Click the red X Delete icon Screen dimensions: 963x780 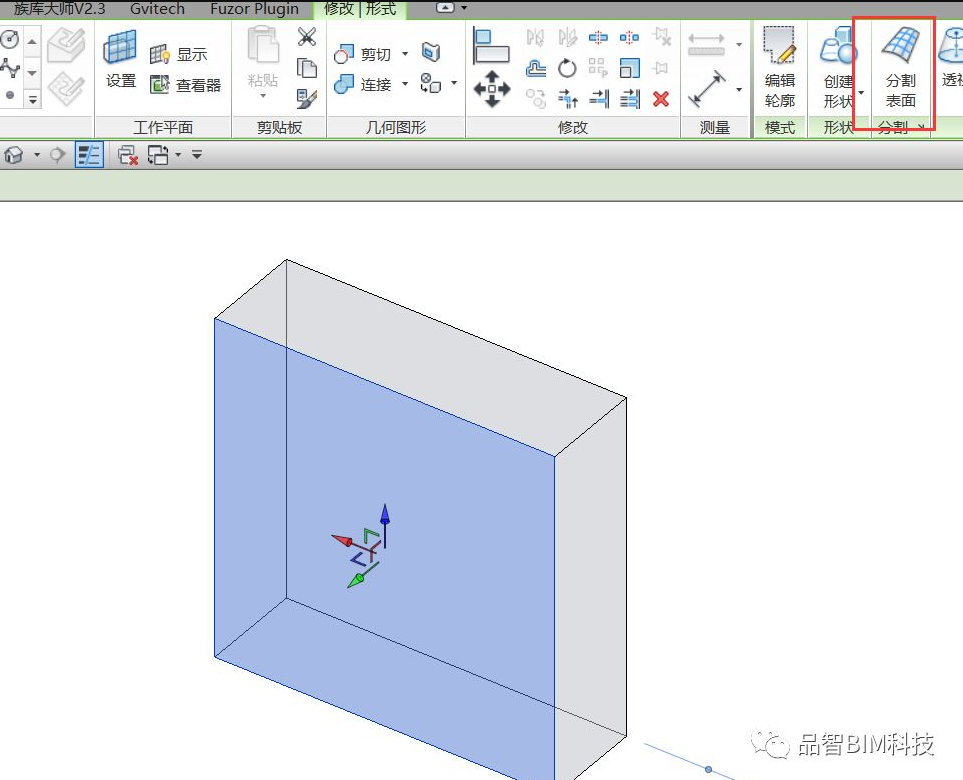point(661,98)
